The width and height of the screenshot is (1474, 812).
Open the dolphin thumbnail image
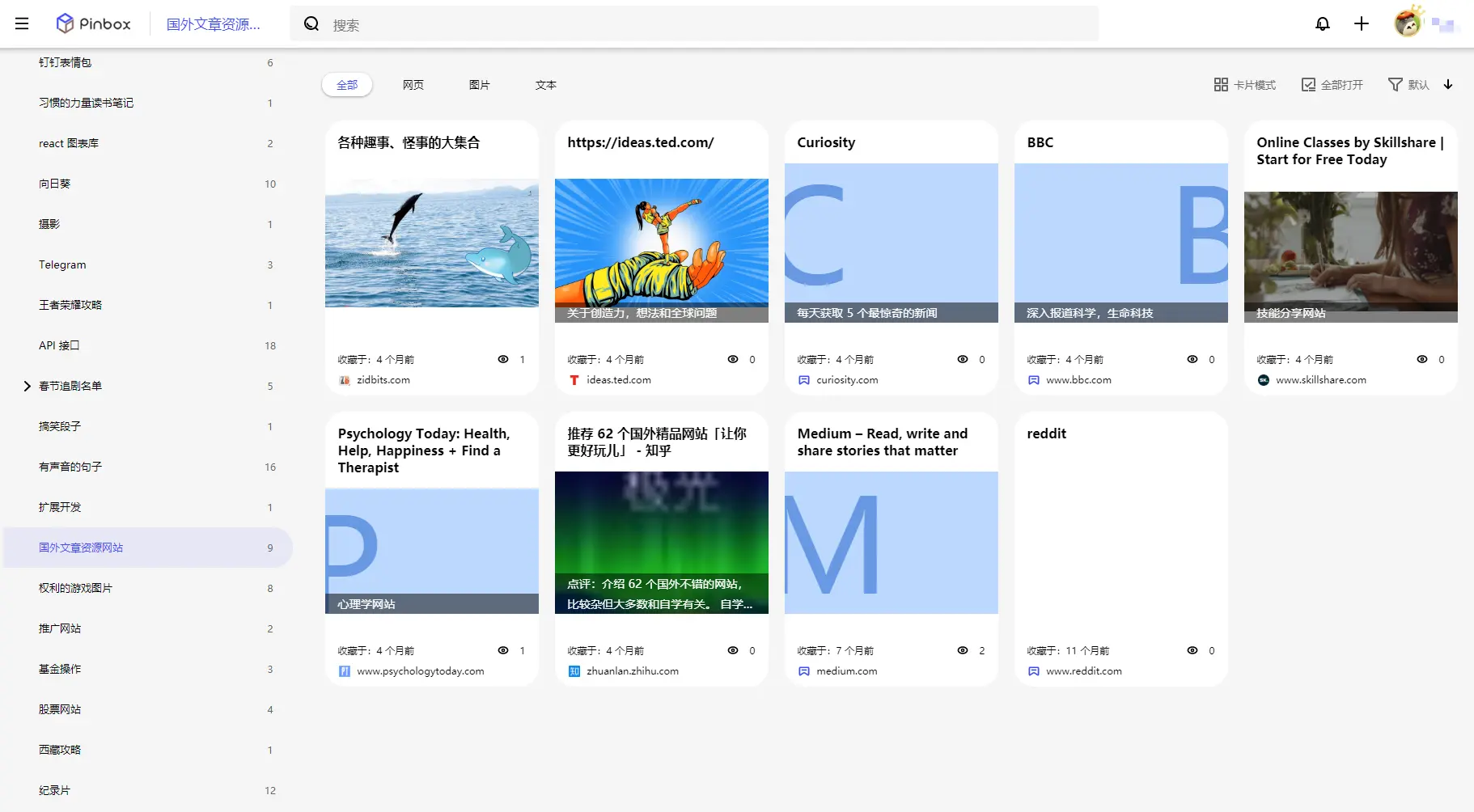click(432, 243)
